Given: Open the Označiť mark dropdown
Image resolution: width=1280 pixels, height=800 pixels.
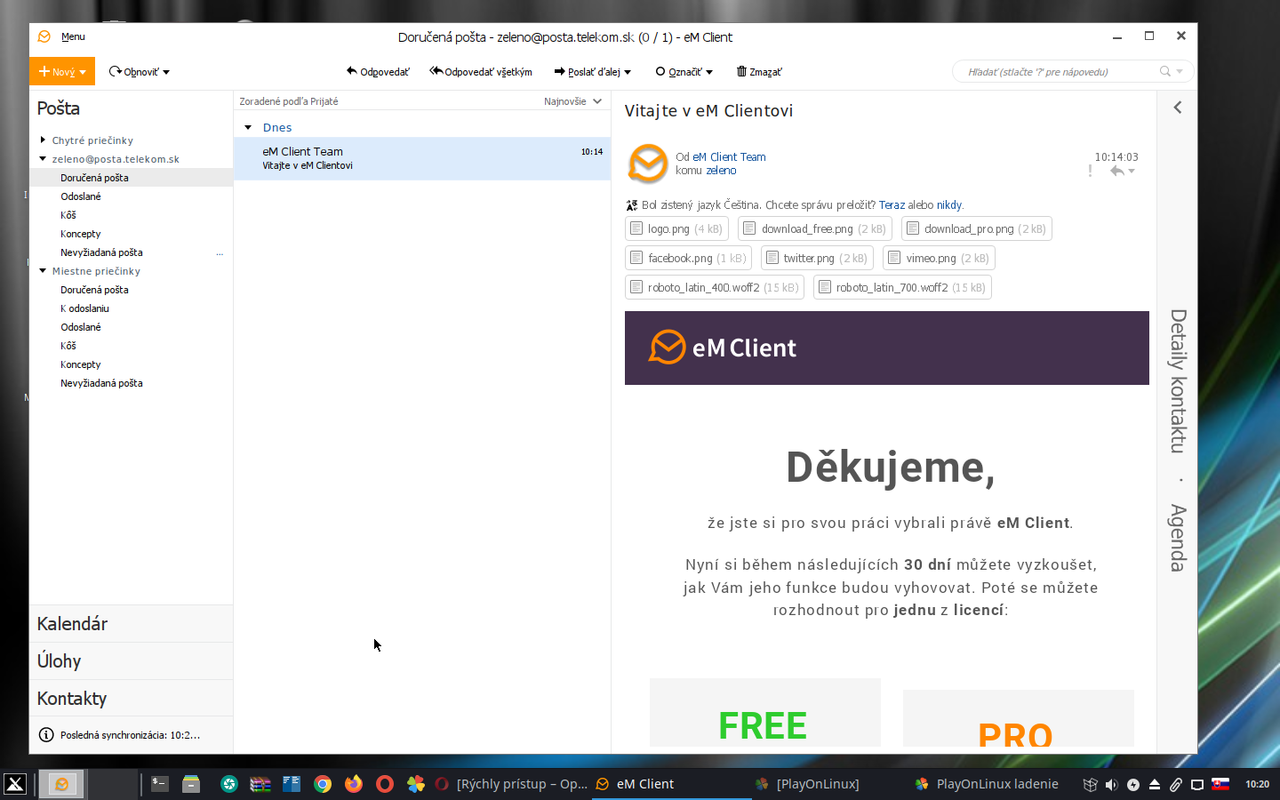Looking at the screenshot, I should [684, 72].
